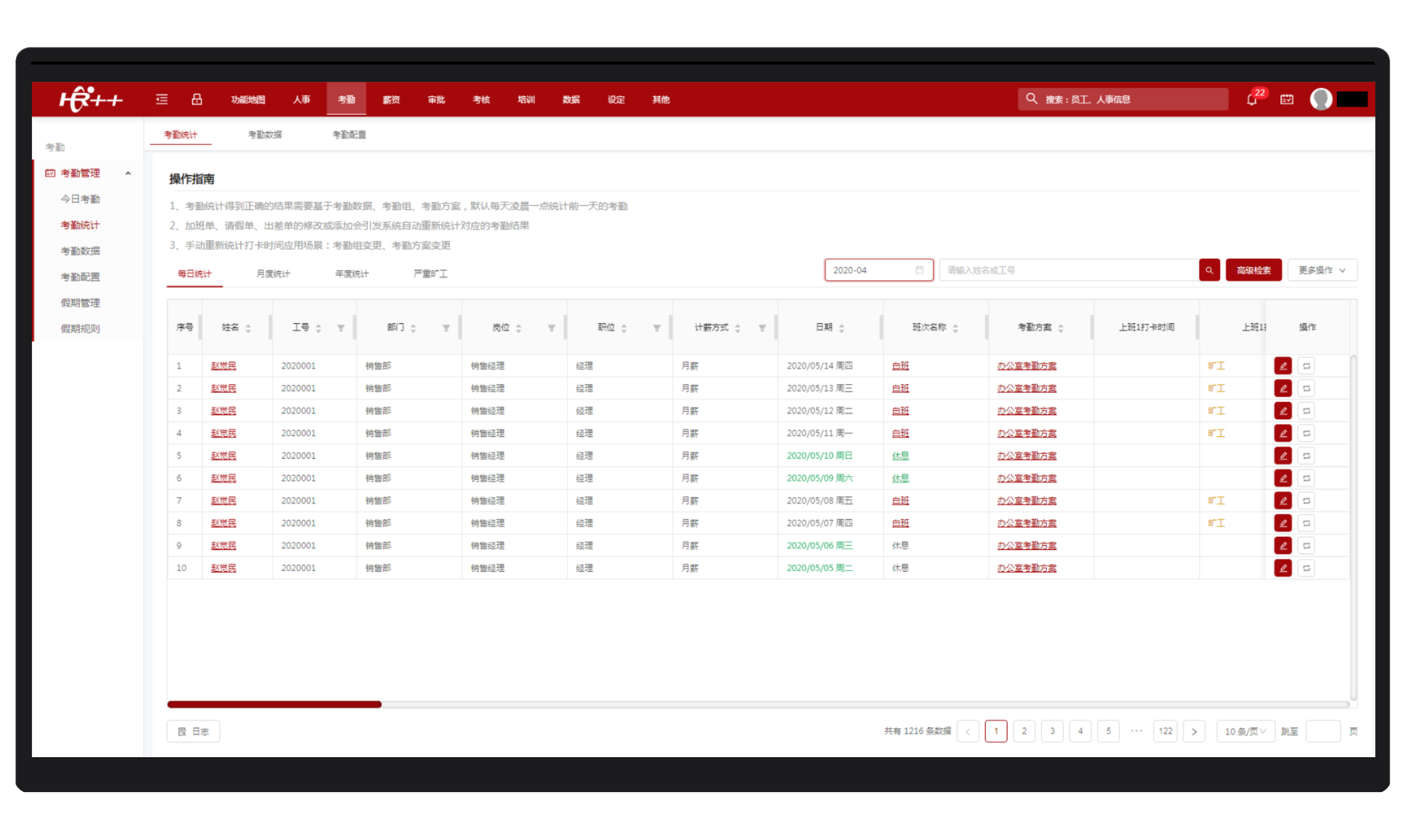Open the calendar icon in top bar
The image size is (1406, 840).
[1287, 100]
